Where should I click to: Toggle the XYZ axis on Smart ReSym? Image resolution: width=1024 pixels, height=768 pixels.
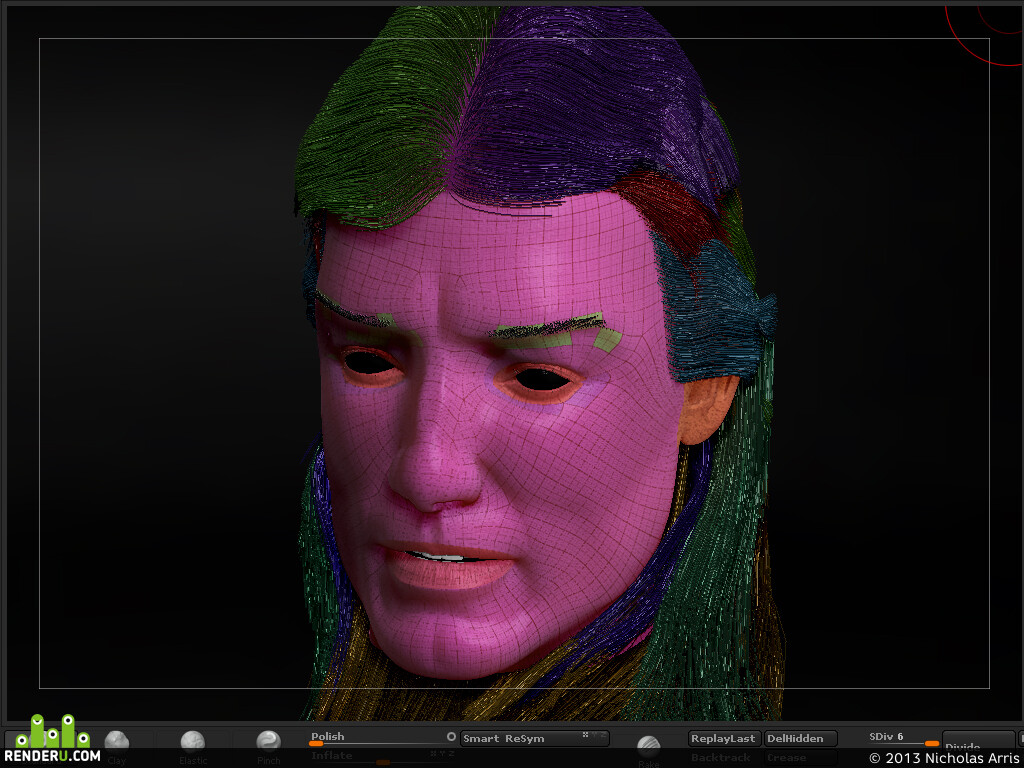click(x=594, y=735)
